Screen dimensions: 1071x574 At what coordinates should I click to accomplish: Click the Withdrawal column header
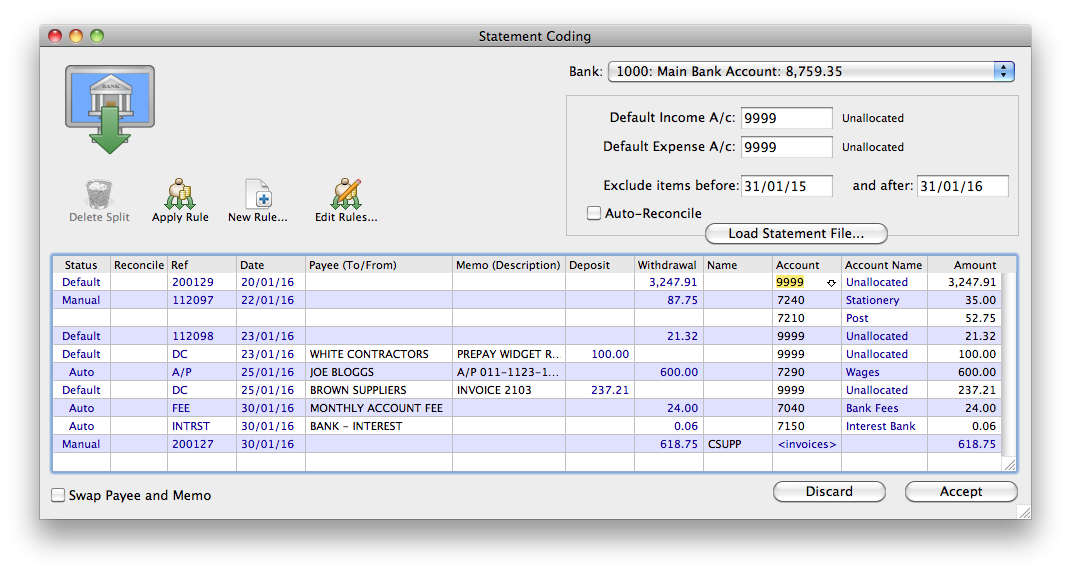tap(668, 265)
